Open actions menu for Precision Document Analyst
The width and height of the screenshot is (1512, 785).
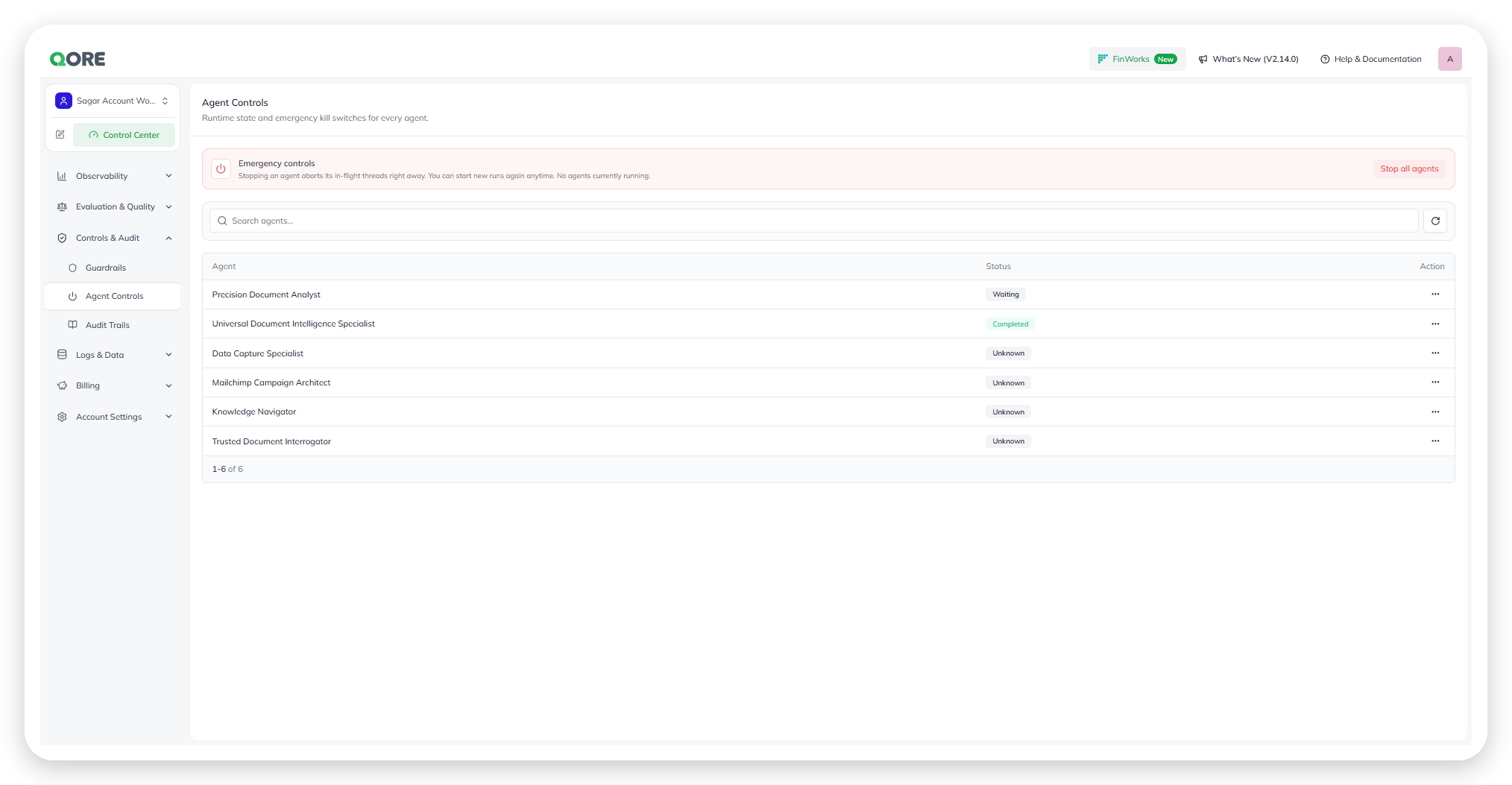point(1435,294)
